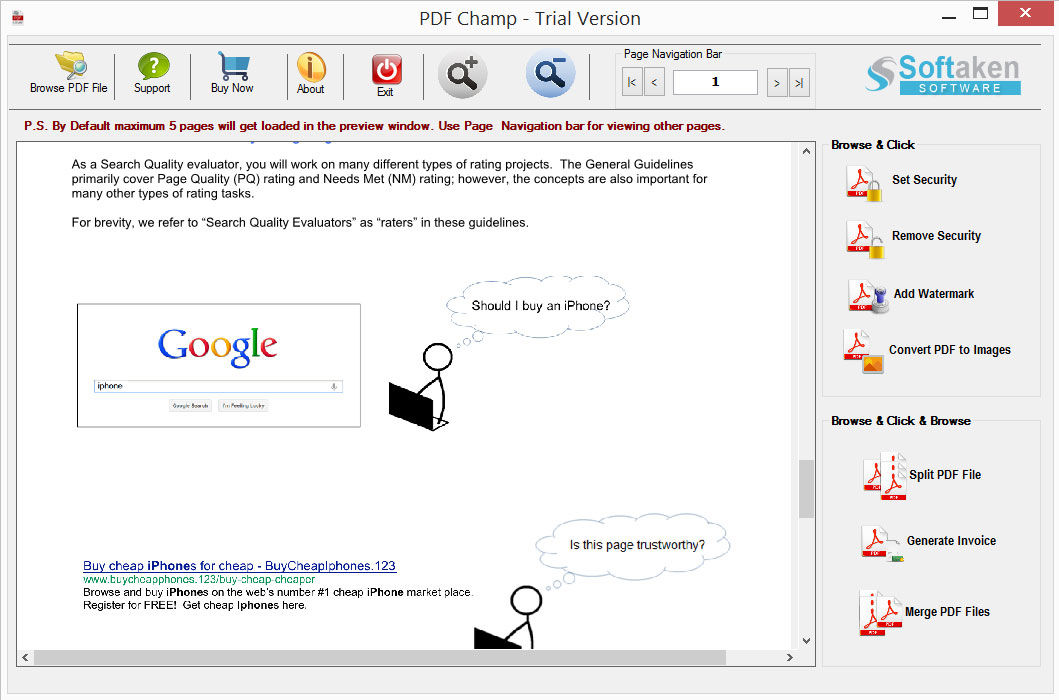
Task: Open the About info icon
Action: [311, 68]
